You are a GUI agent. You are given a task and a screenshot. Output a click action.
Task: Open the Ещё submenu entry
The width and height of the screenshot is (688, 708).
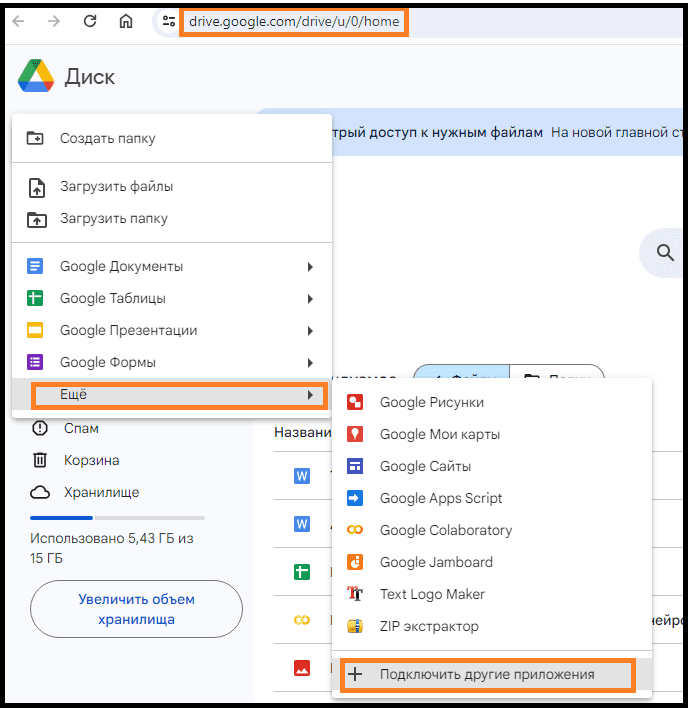[172, 395]
